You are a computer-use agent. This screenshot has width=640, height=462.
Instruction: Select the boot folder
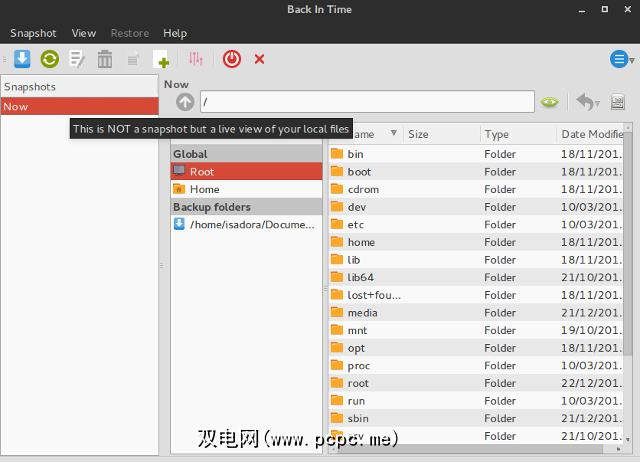pyautogui.click(x=476, y=171)
